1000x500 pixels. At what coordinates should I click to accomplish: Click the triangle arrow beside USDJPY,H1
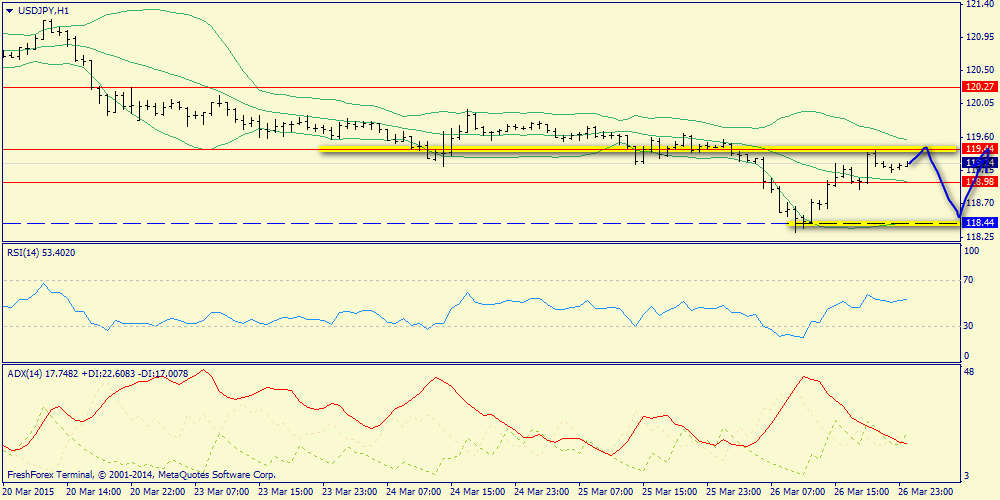pos(9,10)
